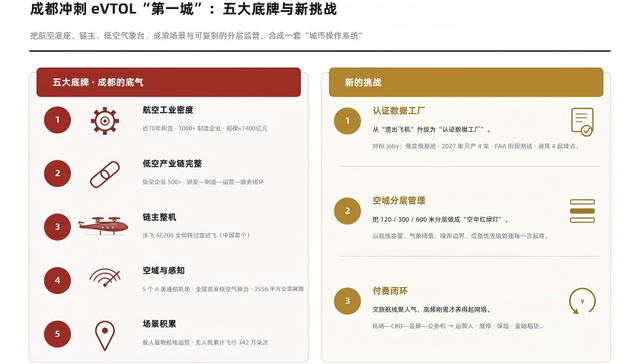Click the main title 成都冲刺 eVTOL "第一城"
Screen dimensions: 640x364
click(x=184, y=9)
